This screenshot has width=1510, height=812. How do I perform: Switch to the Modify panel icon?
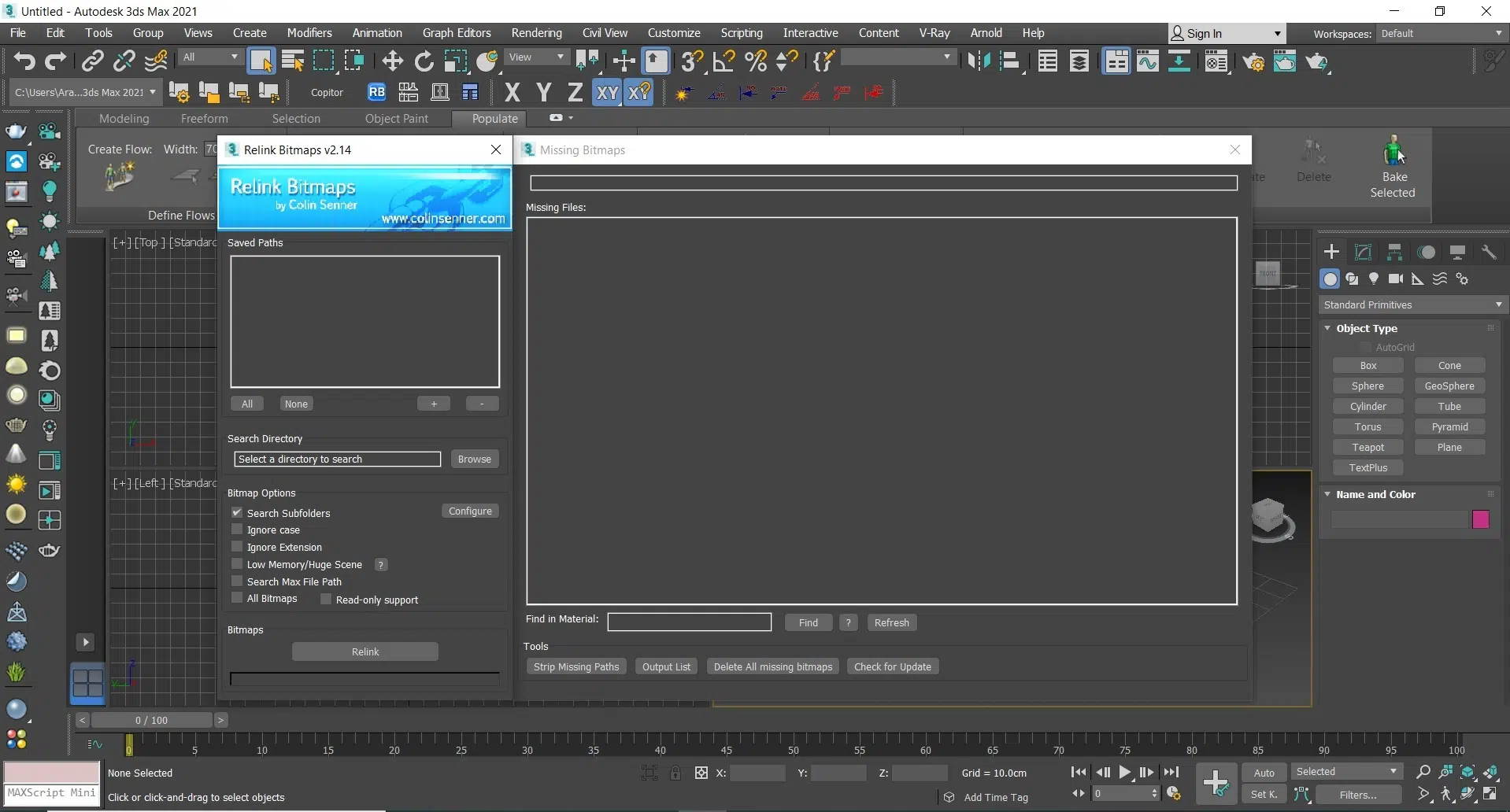click(x=1363, y=252)
